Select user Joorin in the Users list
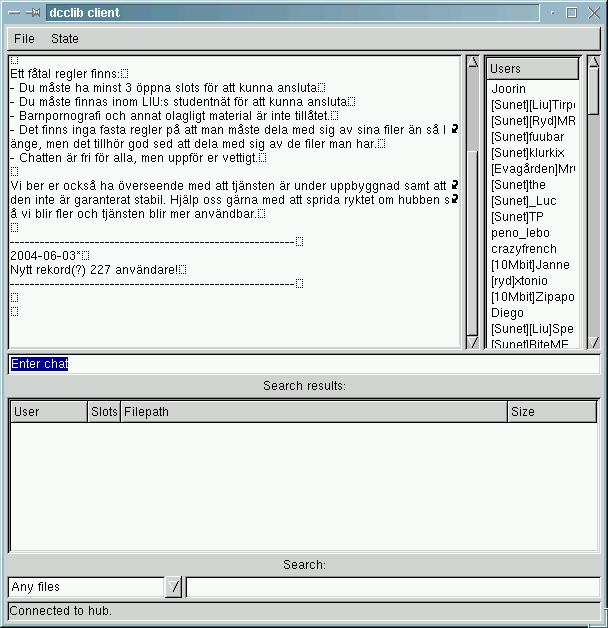 tap(509, 89)
